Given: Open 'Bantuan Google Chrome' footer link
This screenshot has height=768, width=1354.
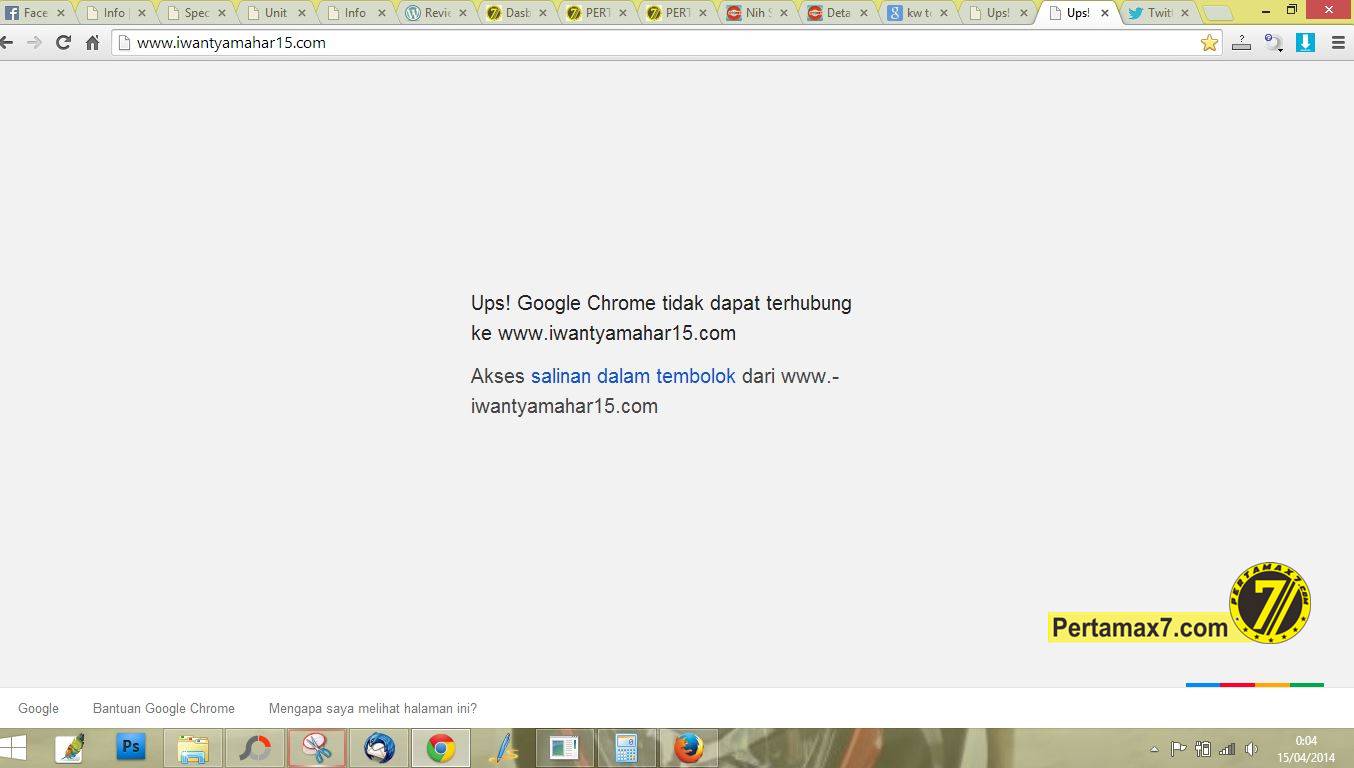Looking at the screenshot, I should click(164, 708).
